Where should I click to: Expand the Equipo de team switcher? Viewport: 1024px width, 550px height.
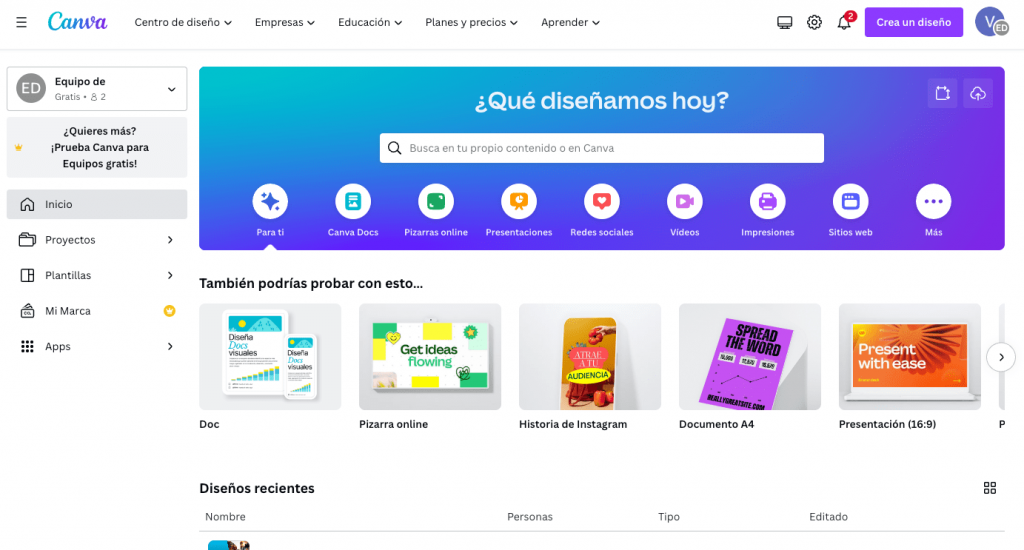click(x=97, y=88)
